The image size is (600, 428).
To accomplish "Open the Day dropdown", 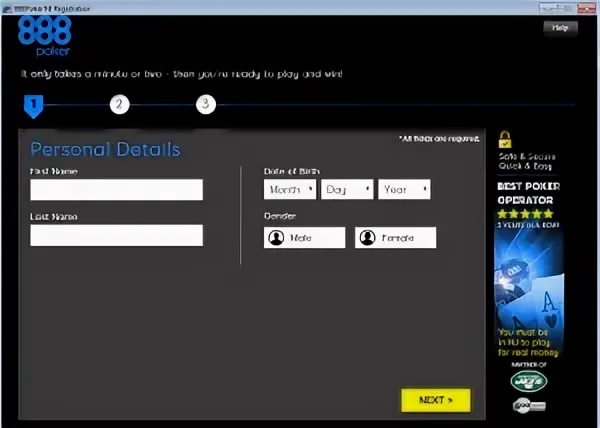I will tap(347, 189).
